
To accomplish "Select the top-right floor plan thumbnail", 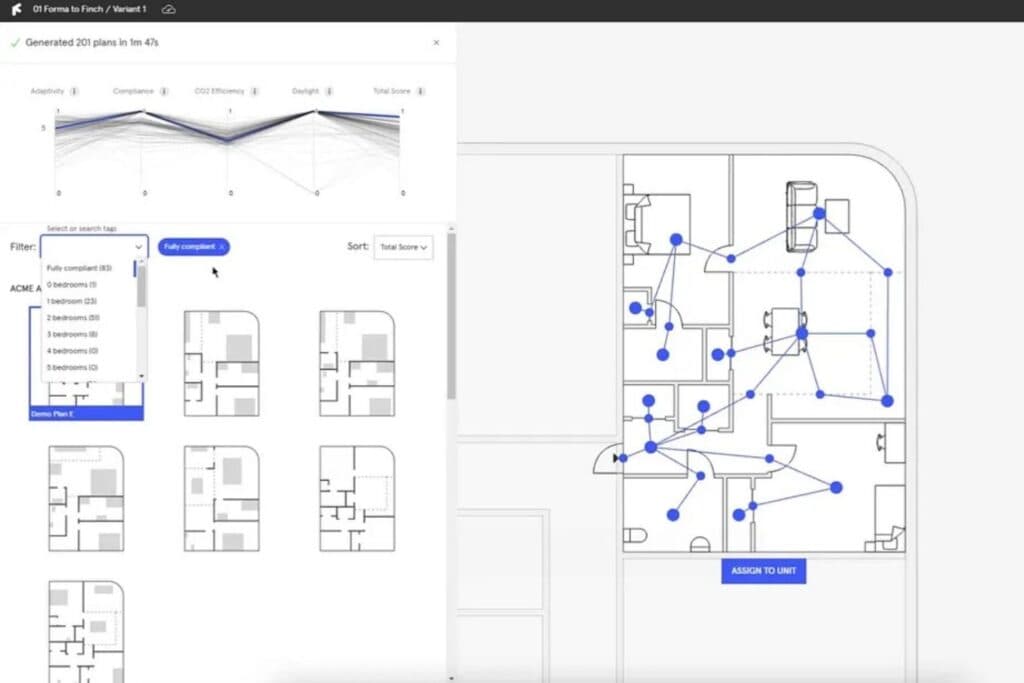I will (x=357, y=363).
